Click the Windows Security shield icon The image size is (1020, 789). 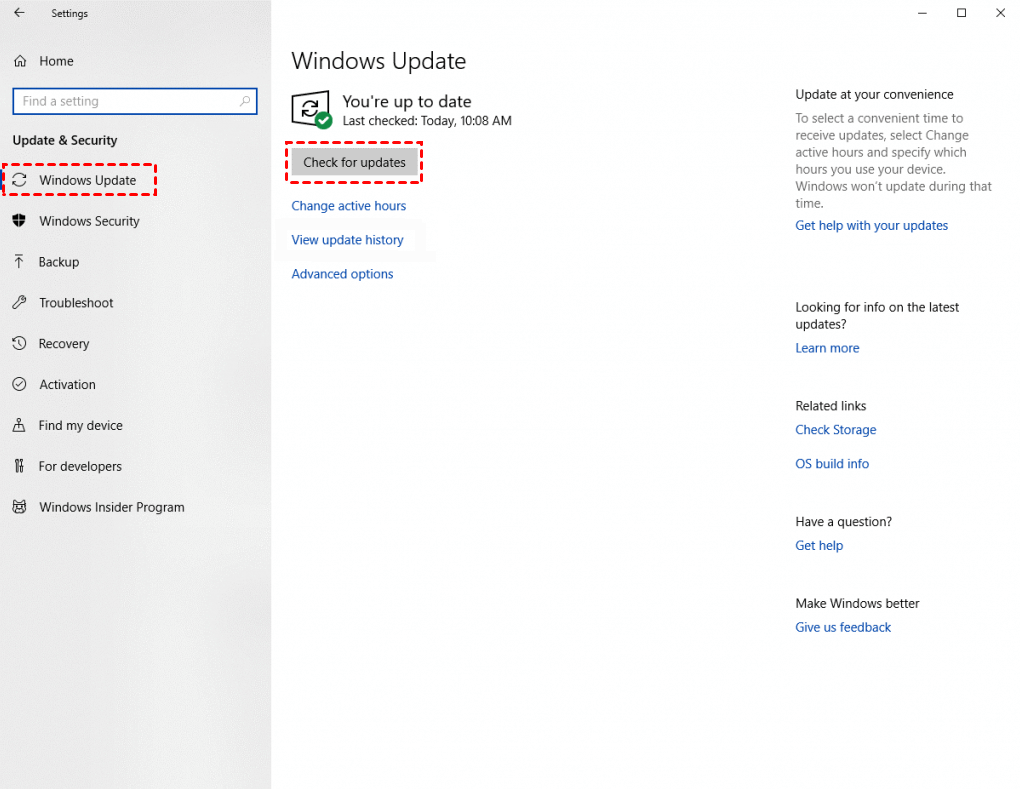click(19, 221)
